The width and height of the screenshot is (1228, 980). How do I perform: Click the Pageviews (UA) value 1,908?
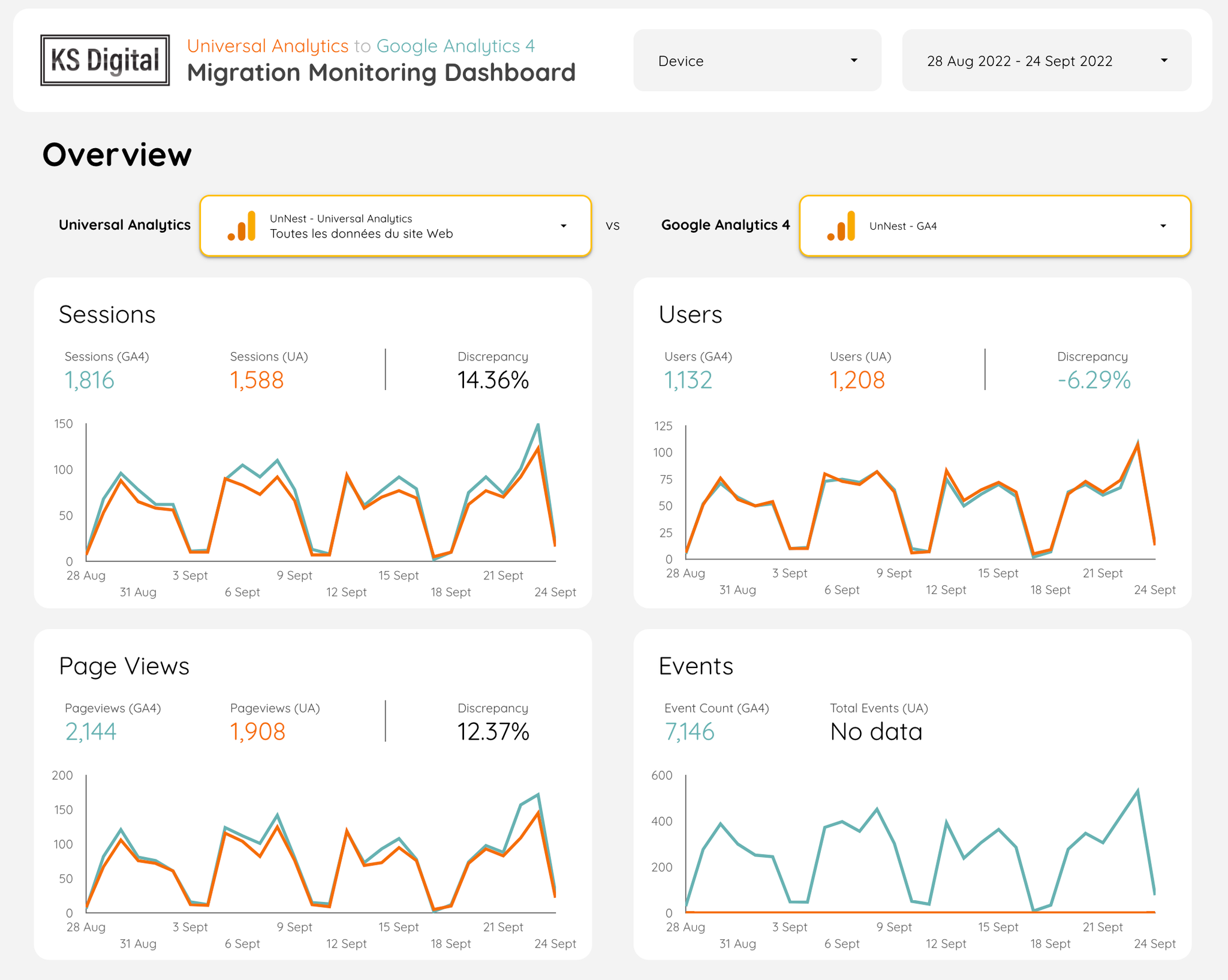pyautogui.click(x=257, y=732)
